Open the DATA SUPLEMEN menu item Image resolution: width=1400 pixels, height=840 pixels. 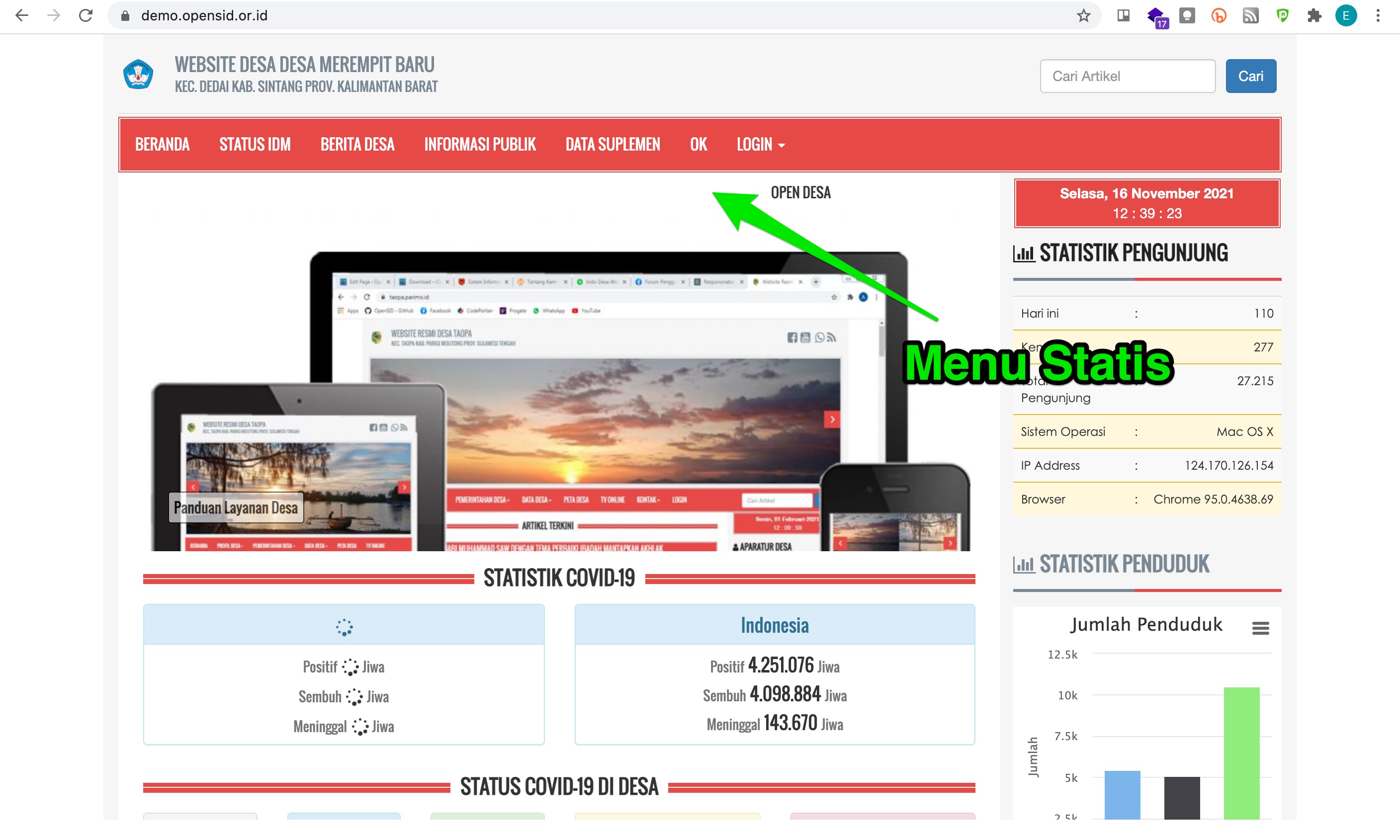(x=612, y=144)
